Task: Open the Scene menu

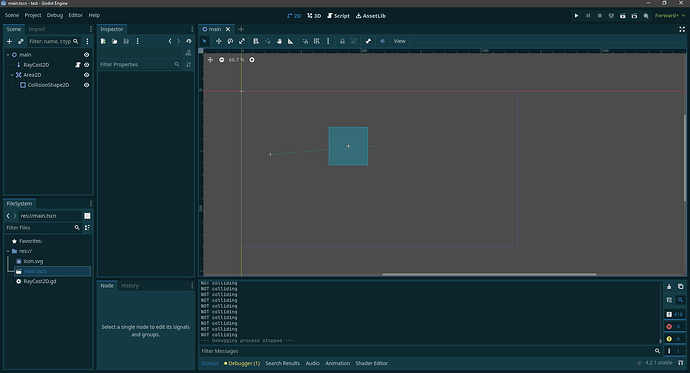Action: point(12,15)
